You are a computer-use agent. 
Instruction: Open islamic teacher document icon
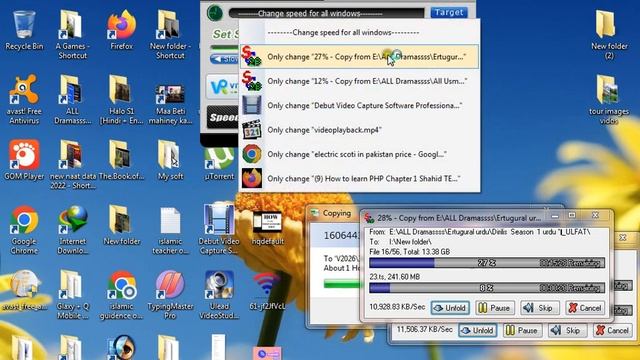point(170,230)
